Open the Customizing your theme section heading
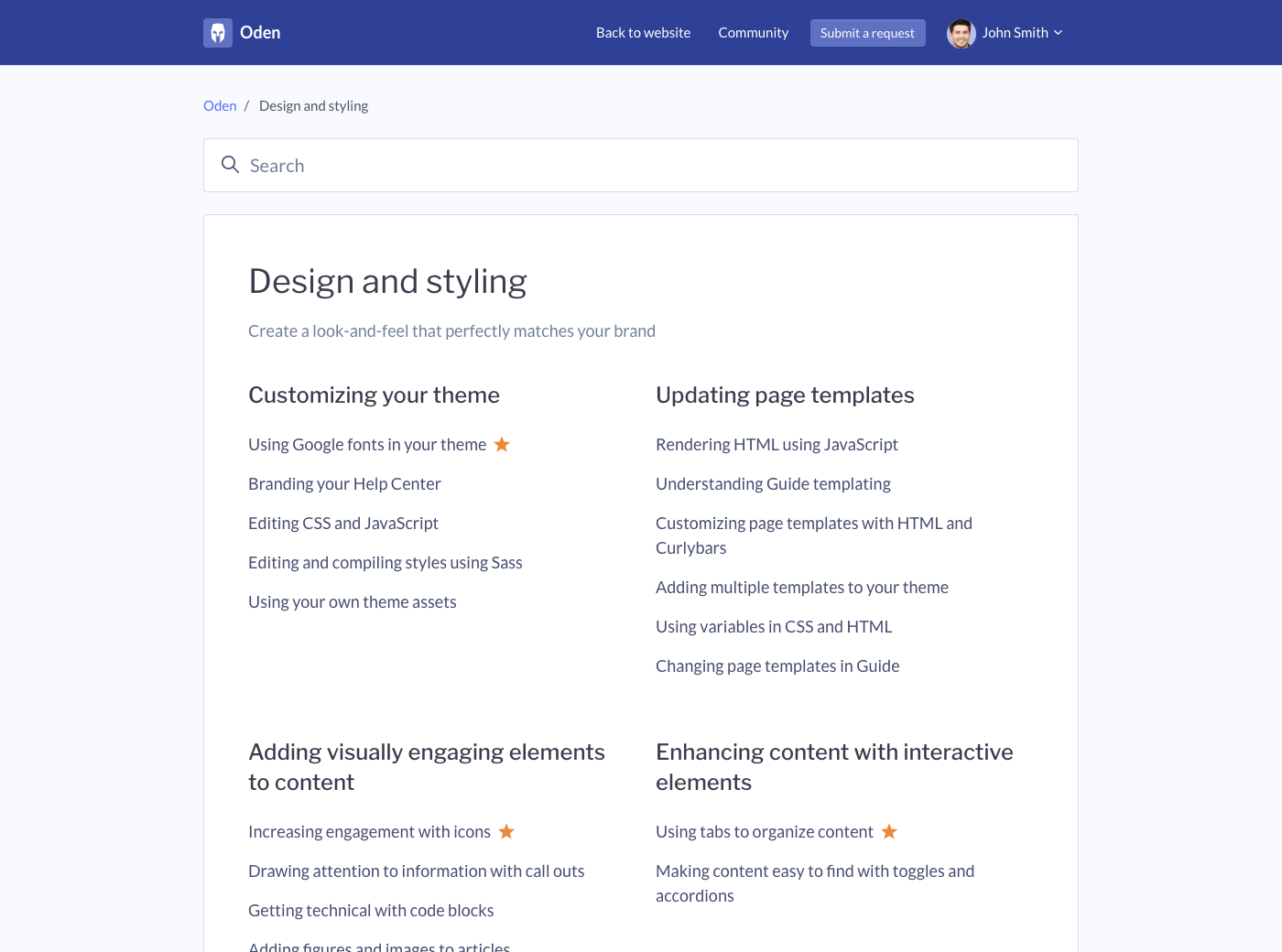The image size is (1282, 952). [x=374, y=395]
